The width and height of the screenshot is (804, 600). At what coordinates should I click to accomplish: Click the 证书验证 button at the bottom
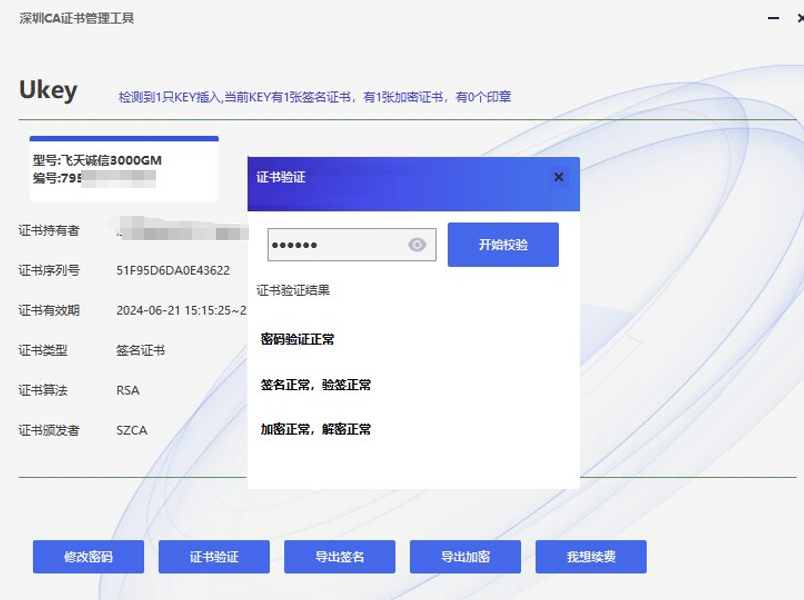[x=214, y=557]
